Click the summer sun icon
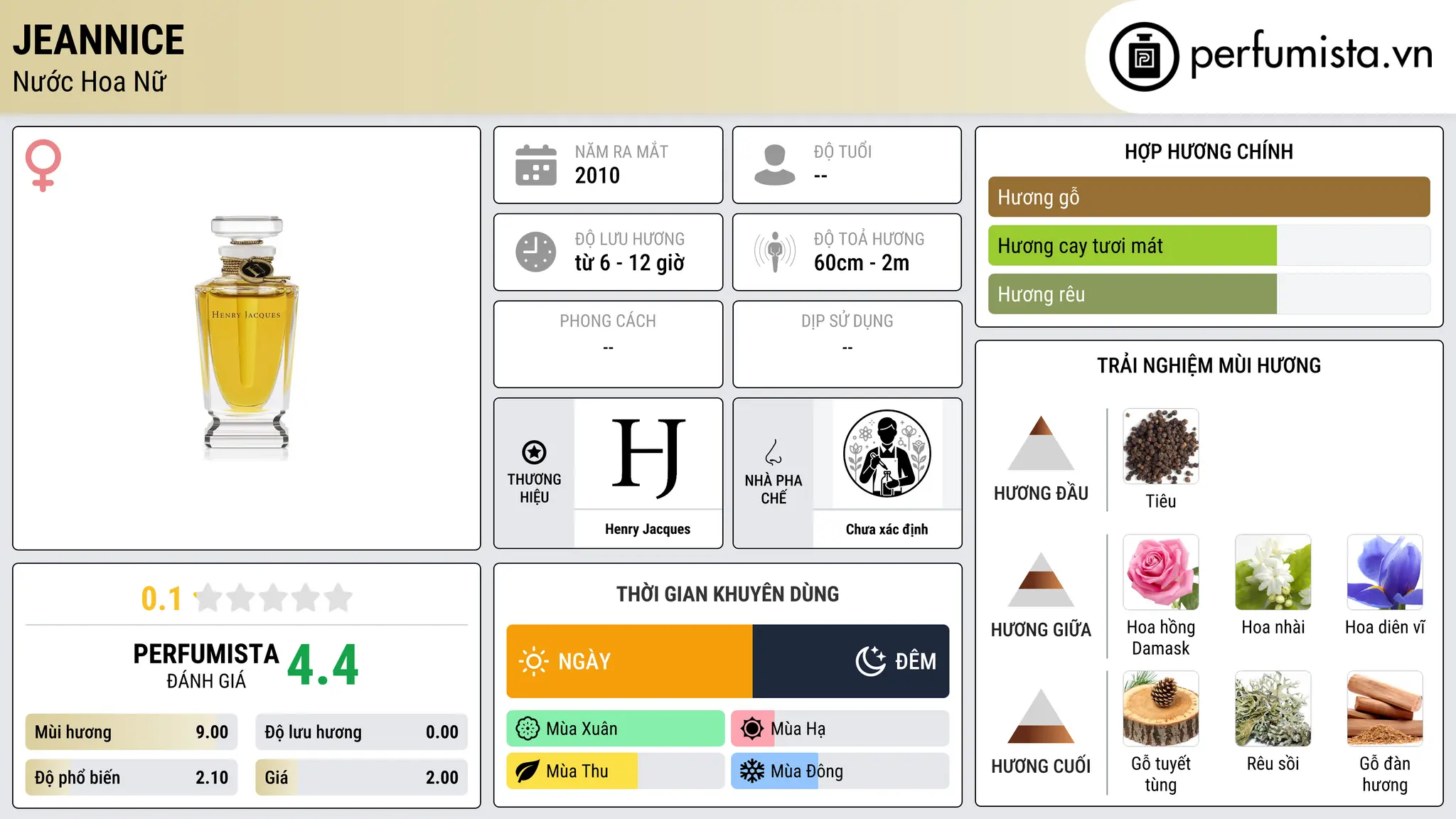Screen dimensions: 1456x819 (752, 729)
